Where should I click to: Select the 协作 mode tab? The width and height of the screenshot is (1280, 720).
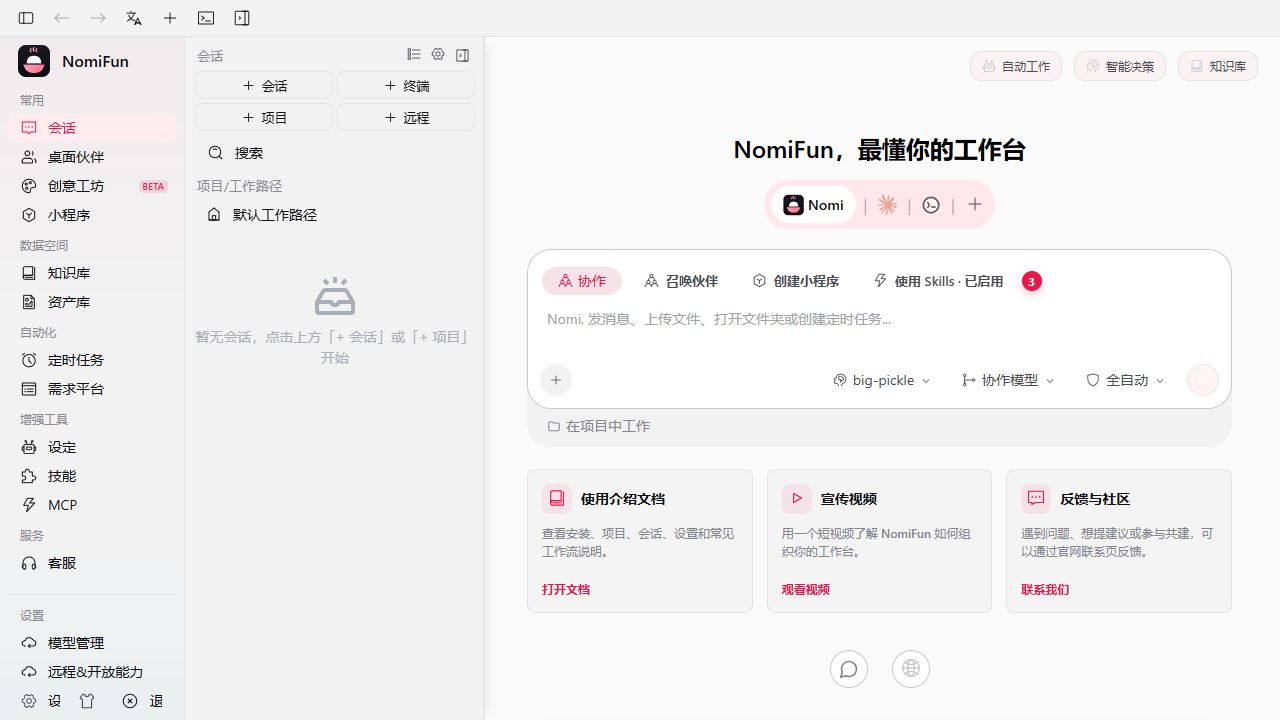(x=582, y=281)
